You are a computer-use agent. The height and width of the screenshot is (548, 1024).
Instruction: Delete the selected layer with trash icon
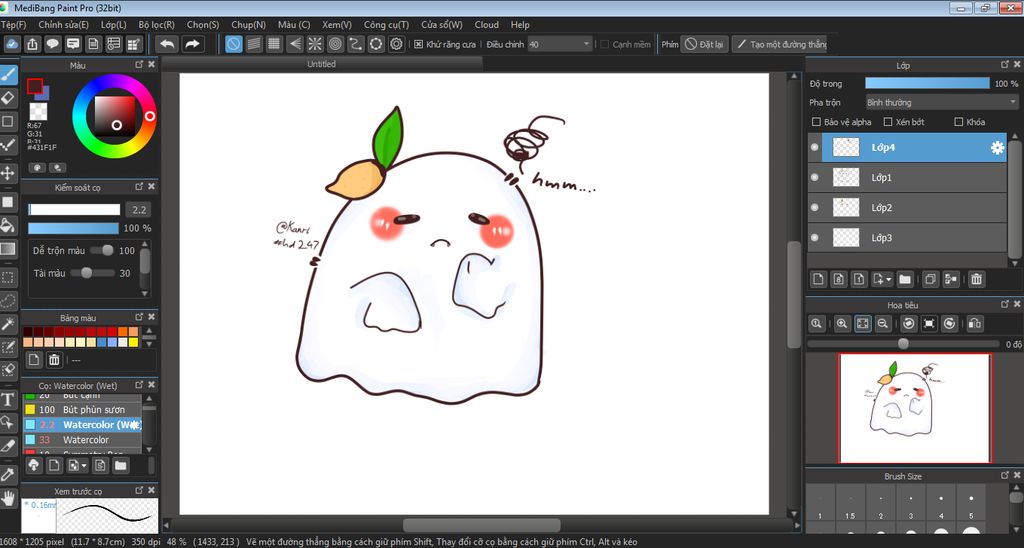[x=976, y=279]
